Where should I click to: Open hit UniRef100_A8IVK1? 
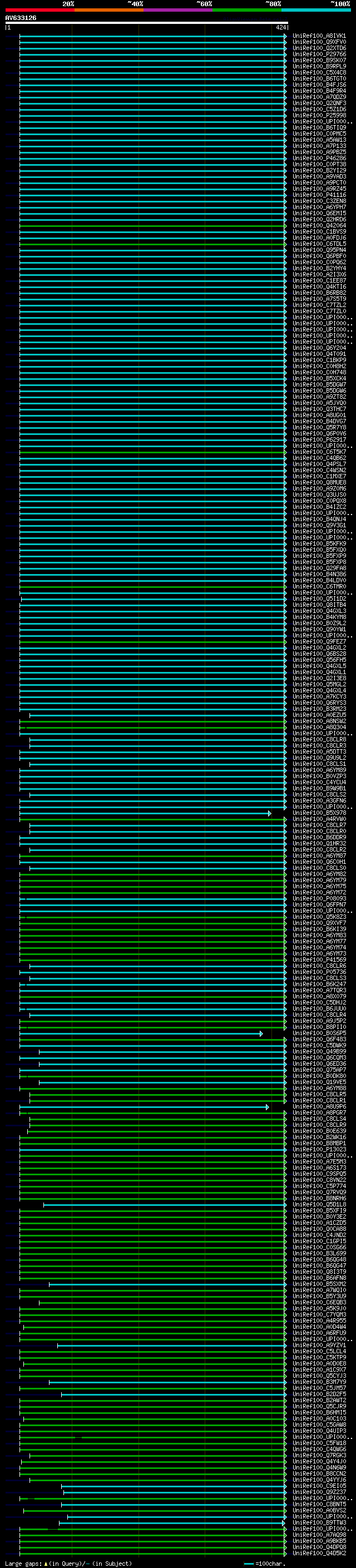click(319, 36)
